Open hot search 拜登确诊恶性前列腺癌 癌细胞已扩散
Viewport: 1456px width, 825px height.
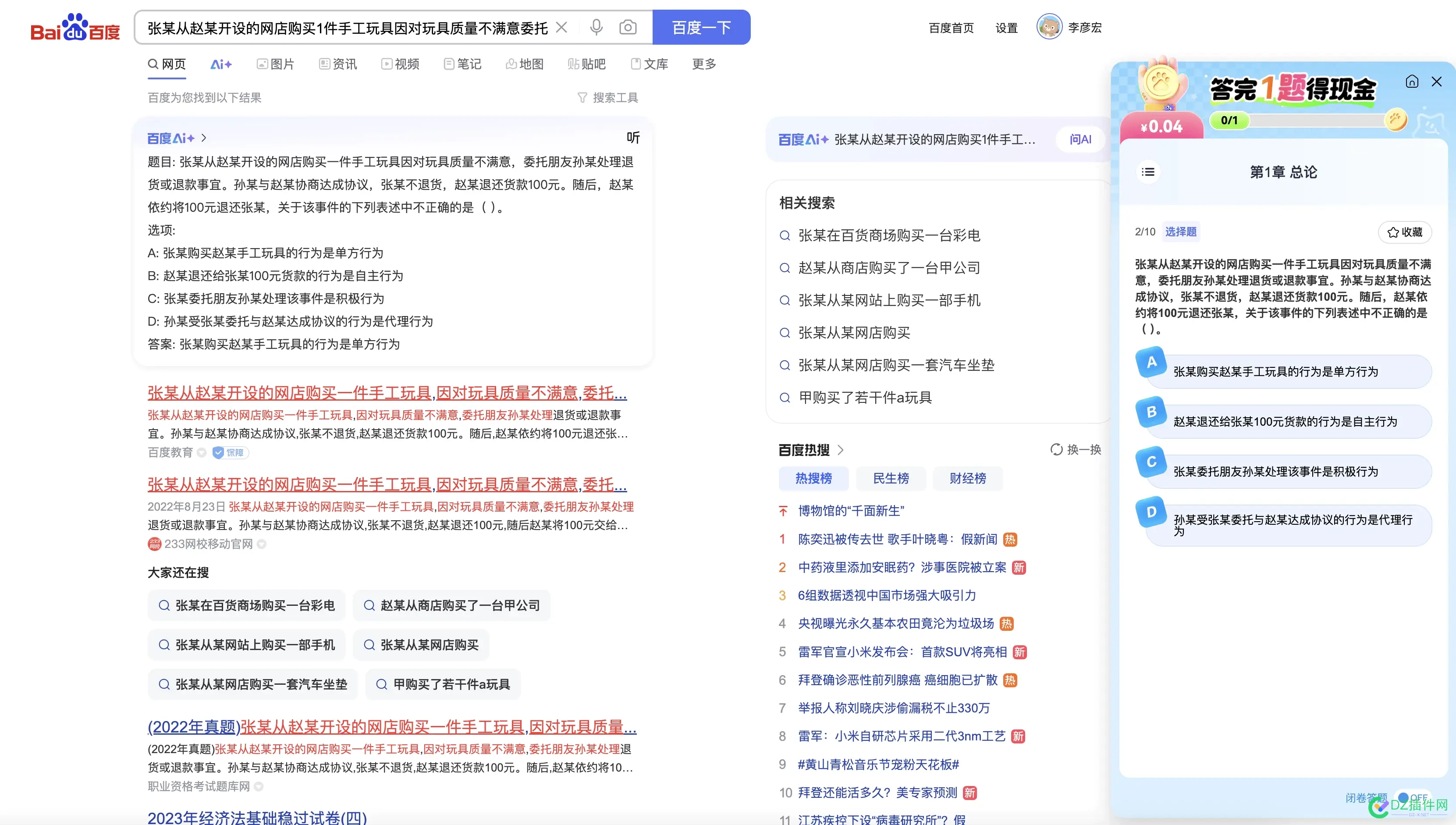pyautogui.click(x=897, y=680)
